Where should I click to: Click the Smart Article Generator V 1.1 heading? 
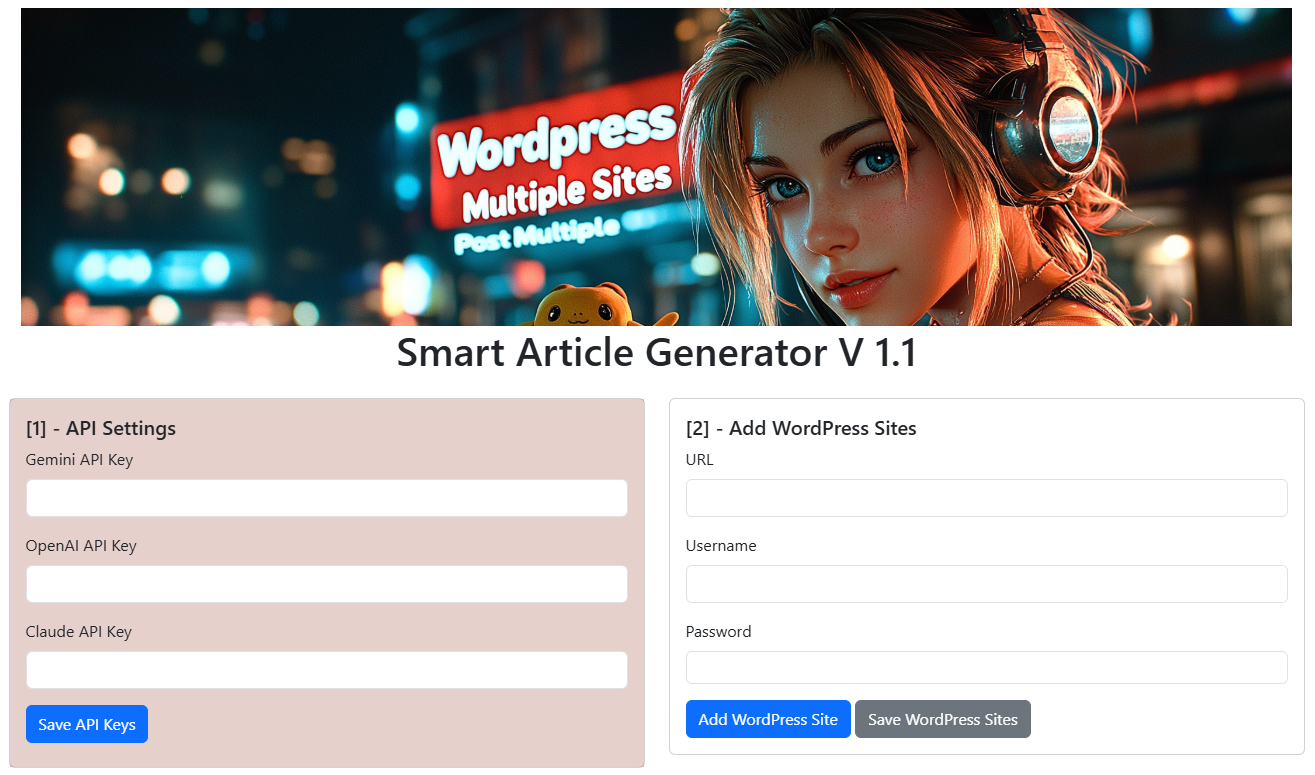(657, 353)
